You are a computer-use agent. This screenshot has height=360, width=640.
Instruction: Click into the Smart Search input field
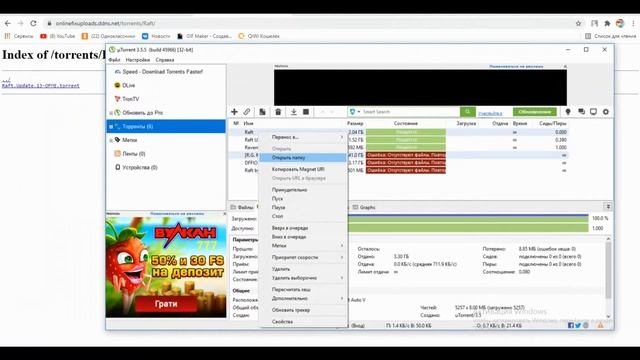[x=410, y=112]
